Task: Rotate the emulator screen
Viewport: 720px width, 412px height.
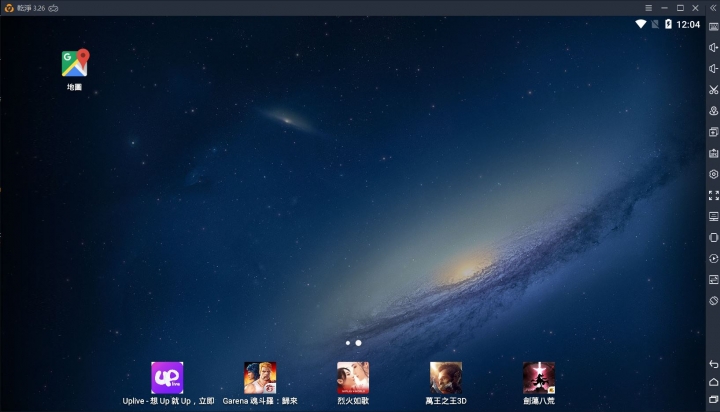Action: [714, 301]
